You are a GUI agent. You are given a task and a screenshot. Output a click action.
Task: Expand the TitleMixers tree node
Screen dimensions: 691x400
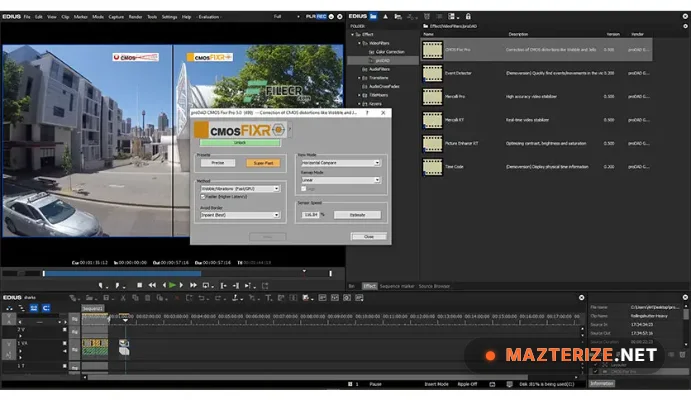click(359, 95)
